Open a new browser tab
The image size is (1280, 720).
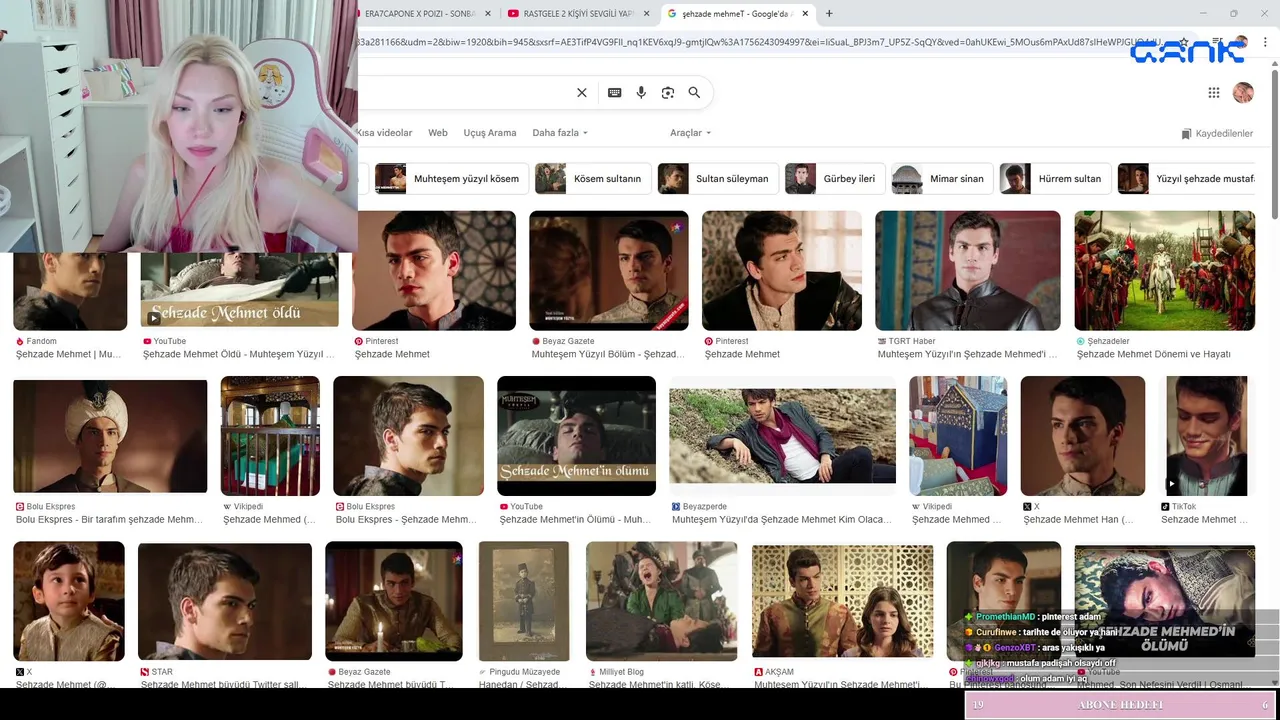click(x=829, y=13)
